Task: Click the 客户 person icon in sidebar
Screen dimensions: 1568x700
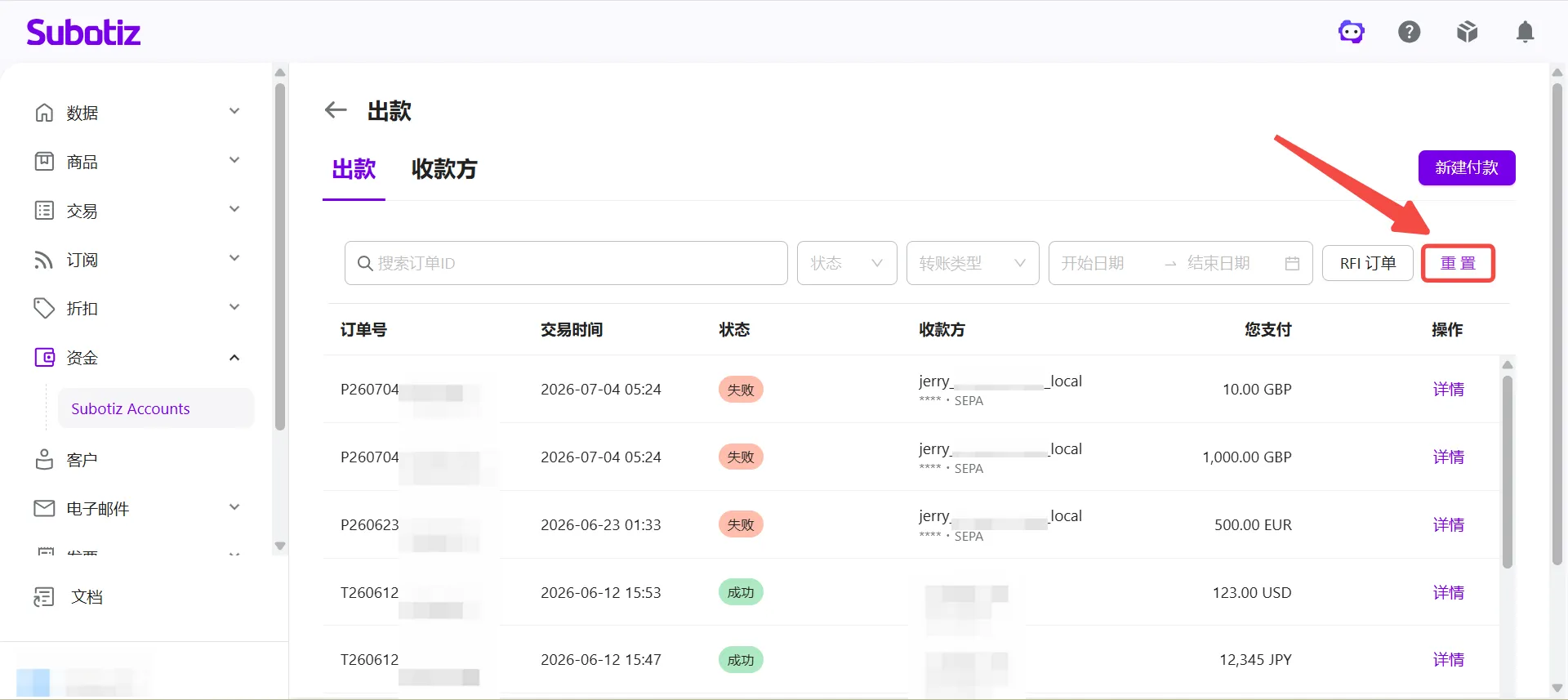Action: (44, 460)
